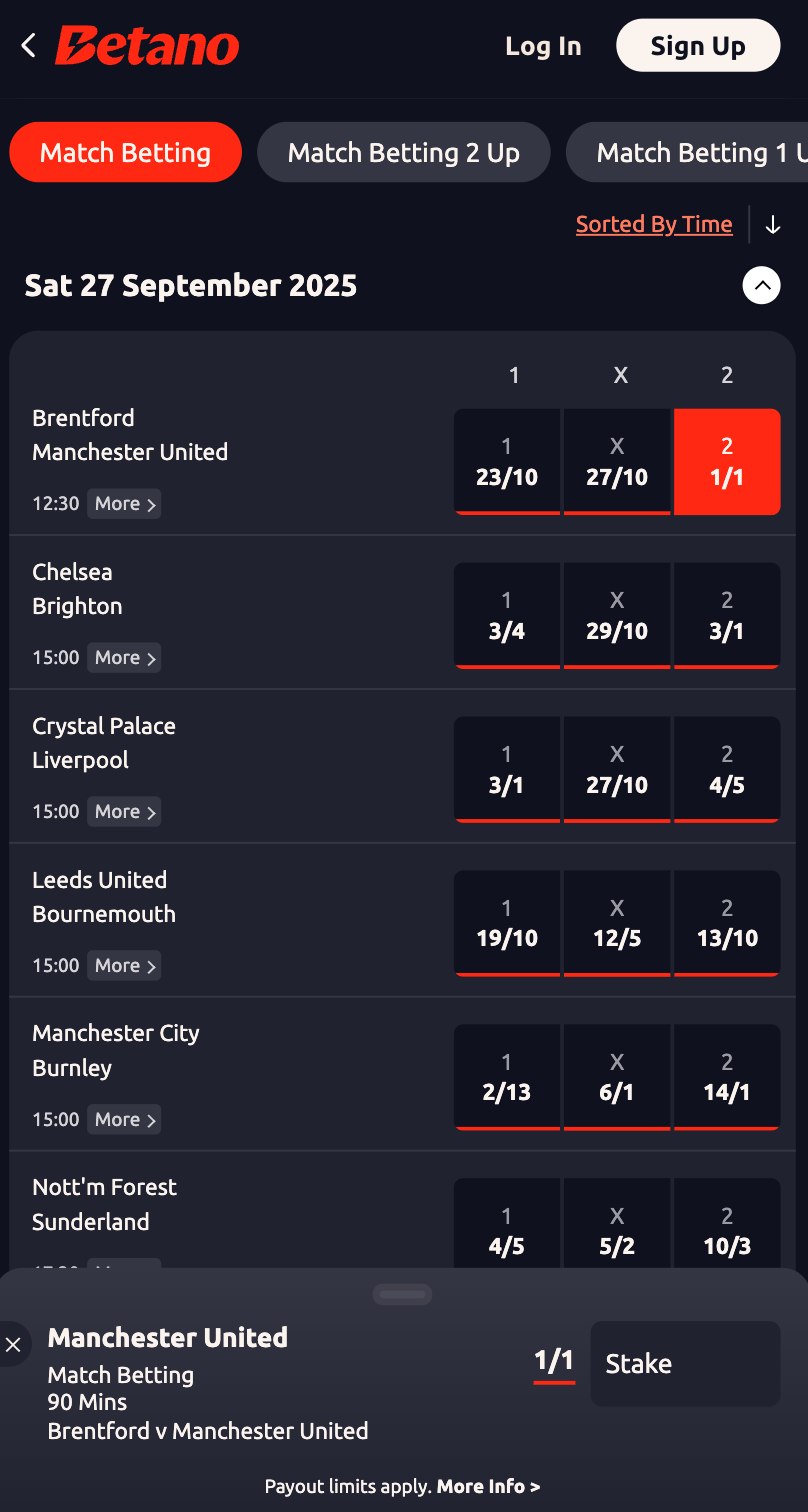This screenshot has height=1512, width=808.
Task: Select the Match Betting tab
Action: (125, 153)
